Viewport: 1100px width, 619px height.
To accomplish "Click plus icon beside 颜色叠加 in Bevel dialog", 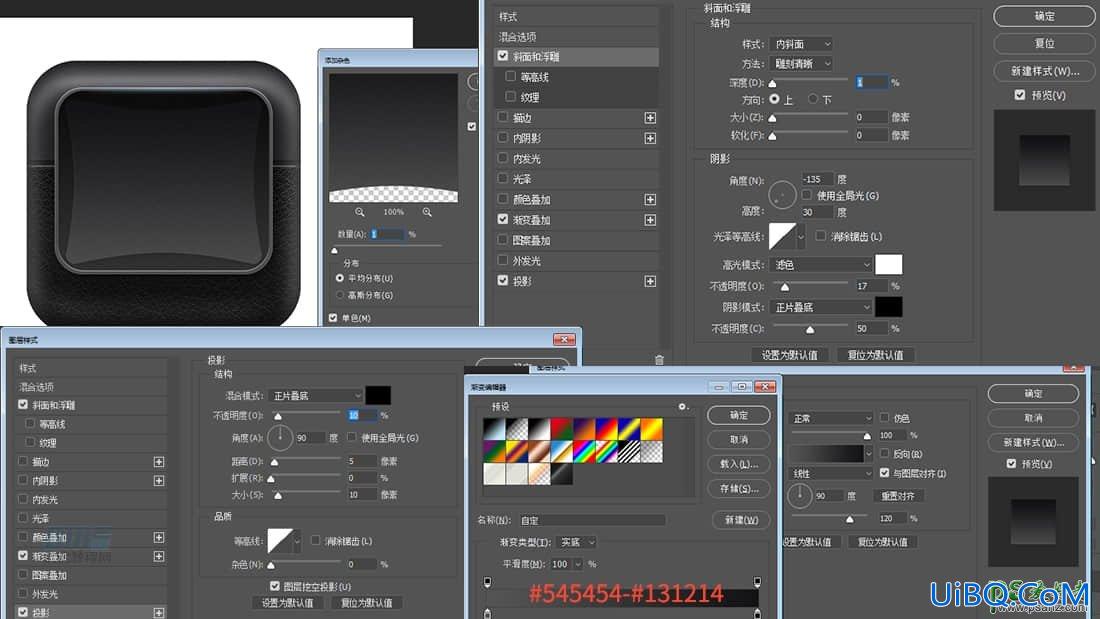I will coord(650,200).
